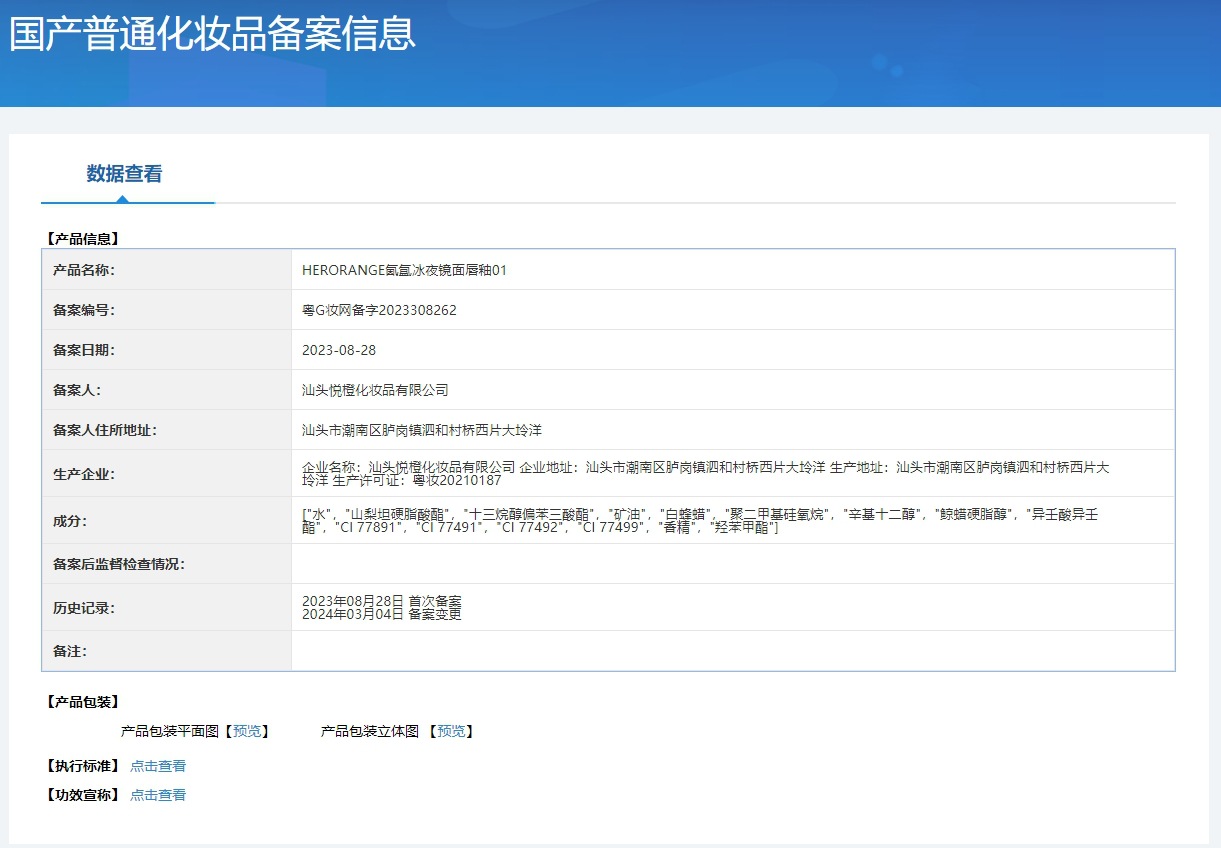
Task: Click the page title 国产普通化妆品备案信息
Action: coord(213,33)
